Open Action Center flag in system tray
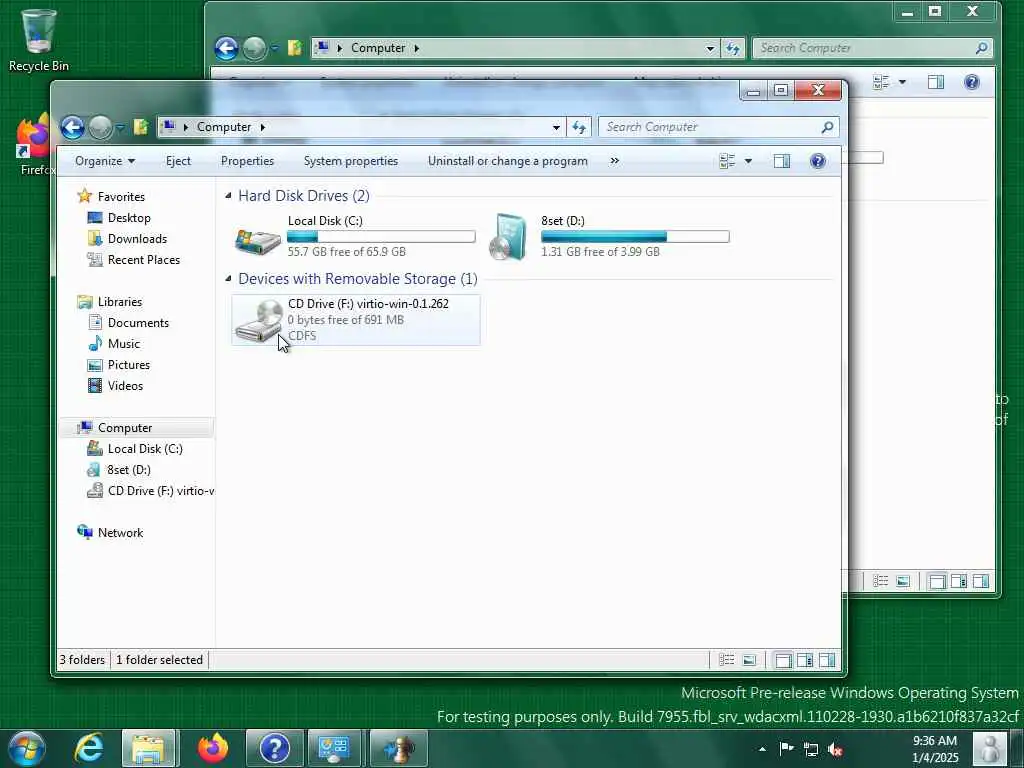Viewport: 1024px width, 768px height. pos(786,748)
